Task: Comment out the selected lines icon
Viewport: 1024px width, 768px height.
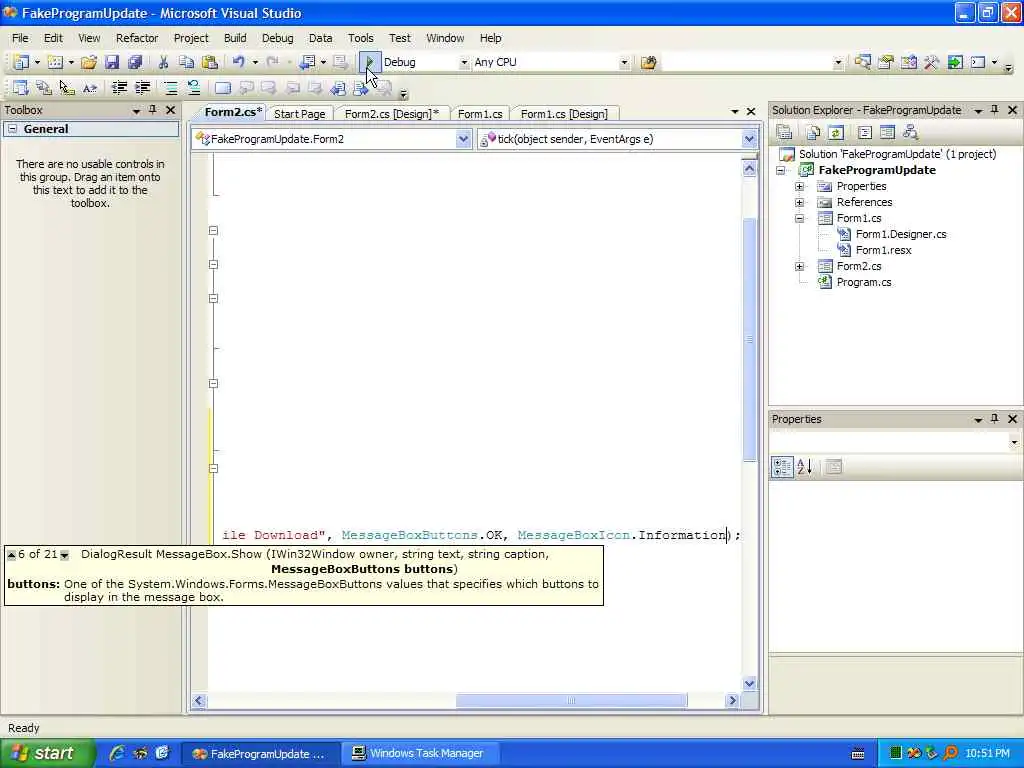Action: 170,88
